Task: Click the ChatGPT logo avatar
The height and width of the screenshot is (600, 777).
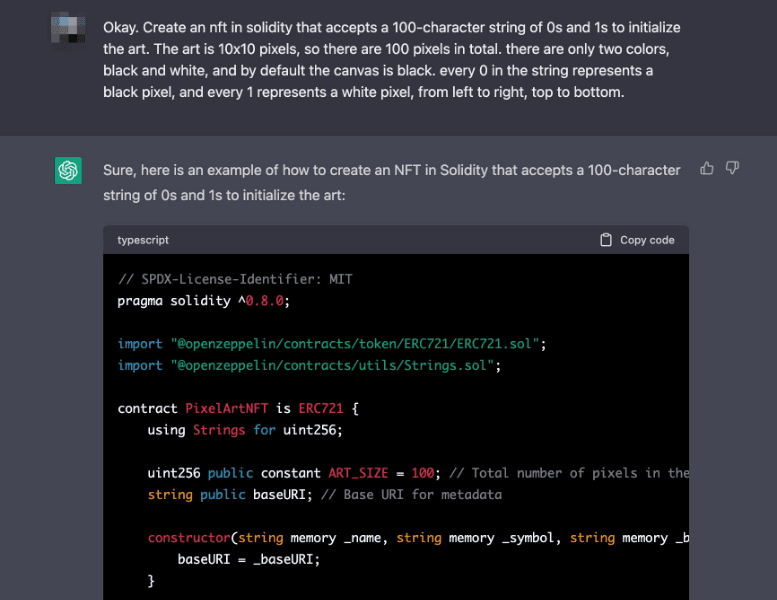Action: [68, 170]
